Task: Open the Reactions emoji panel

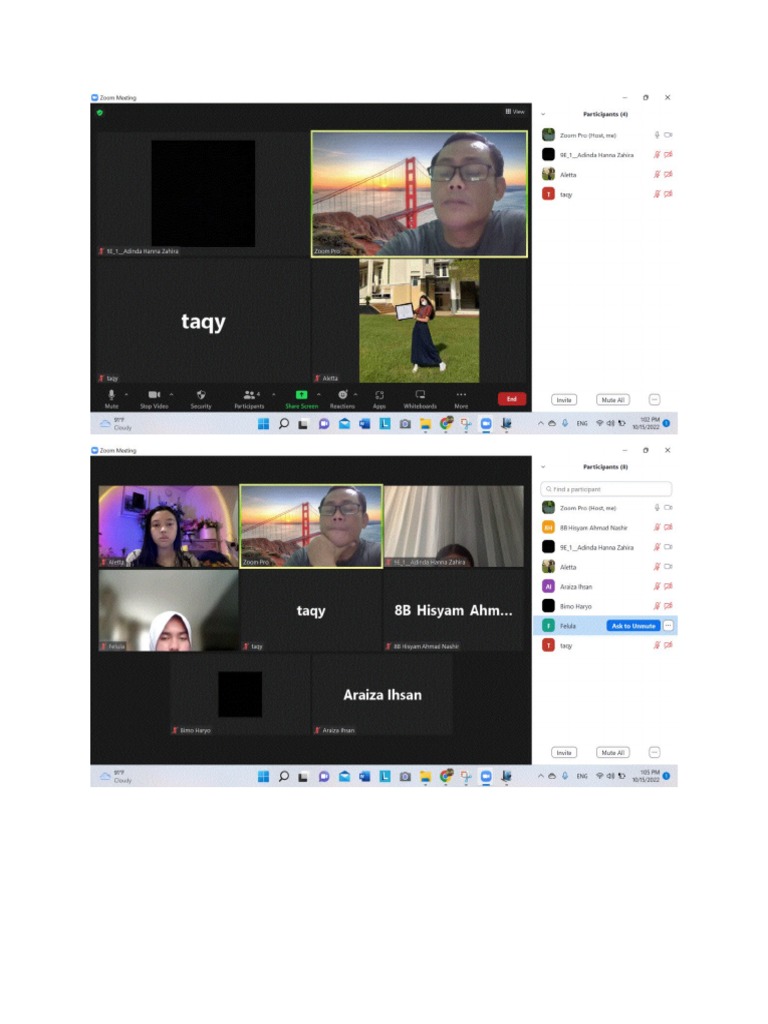Action: (x=342, y=399)
